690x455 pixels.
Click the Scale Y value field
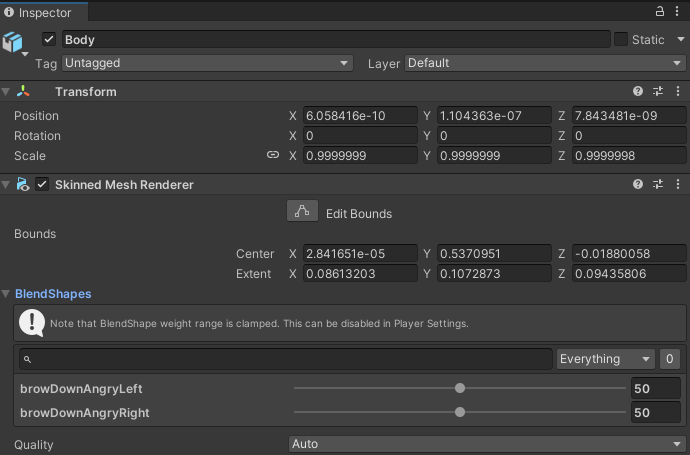494,155
